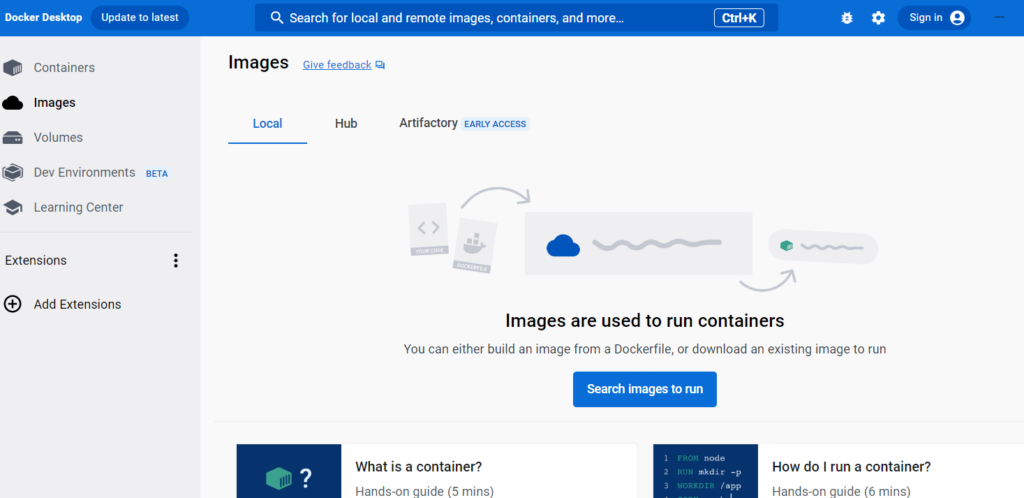Switch to the Hub tab

pyautogui.click(x=346, y=123)
